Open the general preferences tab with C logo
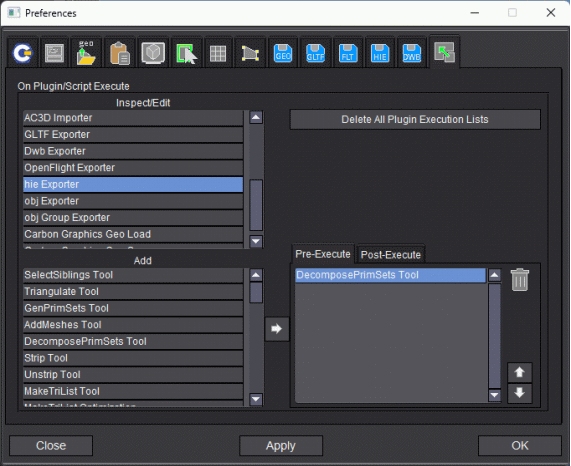The width and height of the screenshot is (571, 466). click(23, 54)
